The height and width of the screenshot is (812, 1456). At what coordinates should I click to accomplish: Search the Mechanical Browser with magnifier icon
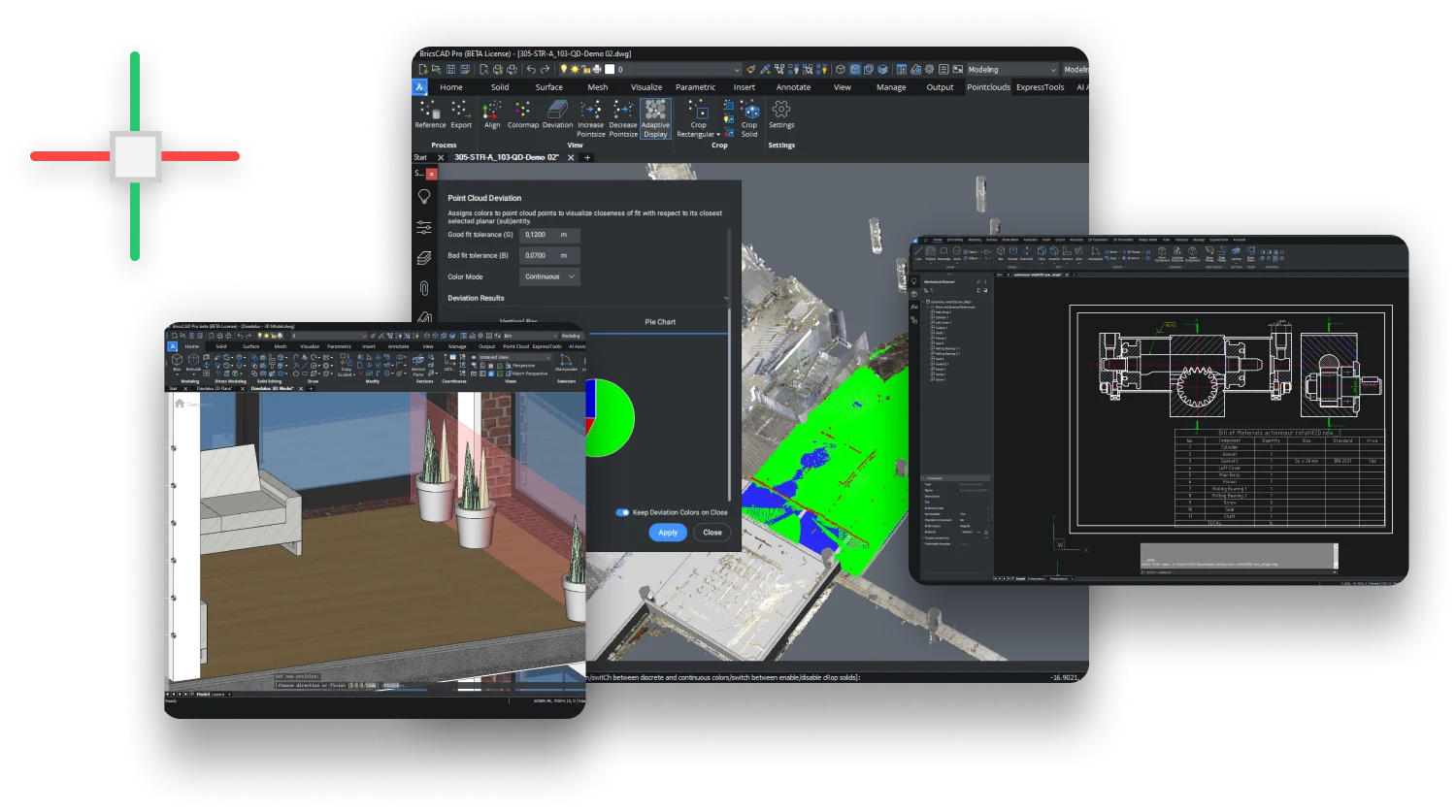click(x=978, y=282)
